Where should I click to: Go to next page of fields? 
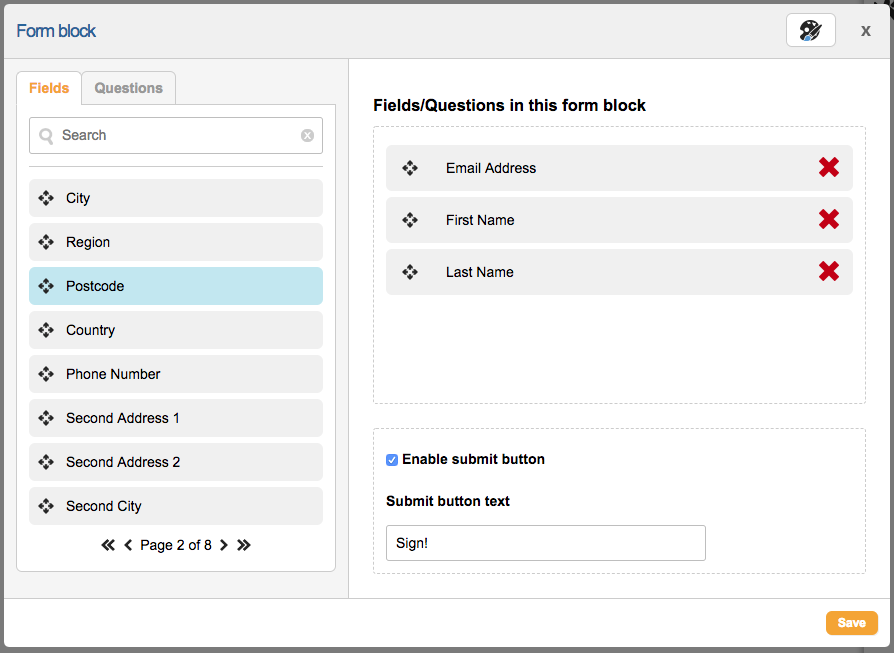tap(223, 545)
